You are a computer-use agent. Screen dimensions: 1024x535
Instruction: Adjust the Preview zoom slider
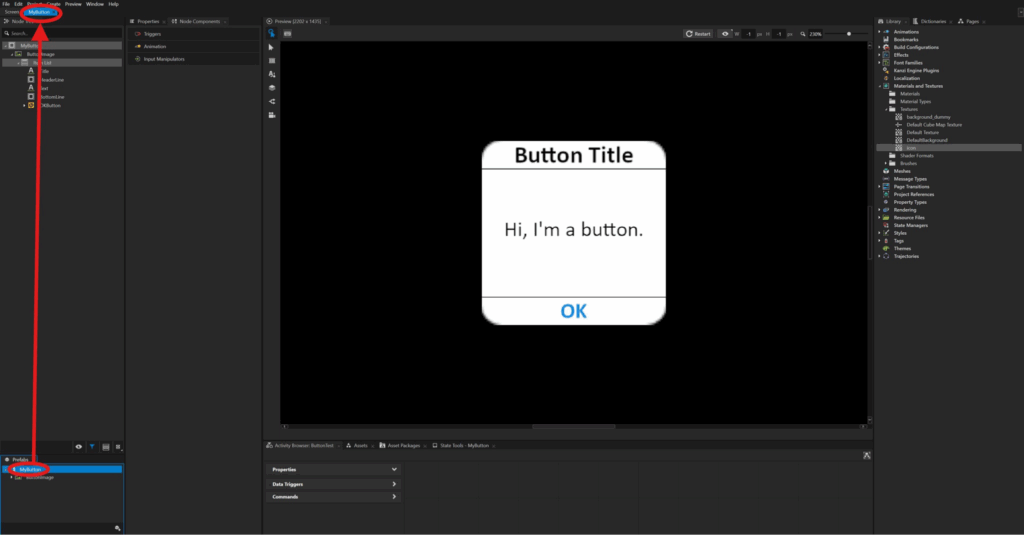click(x=848, y=34)
